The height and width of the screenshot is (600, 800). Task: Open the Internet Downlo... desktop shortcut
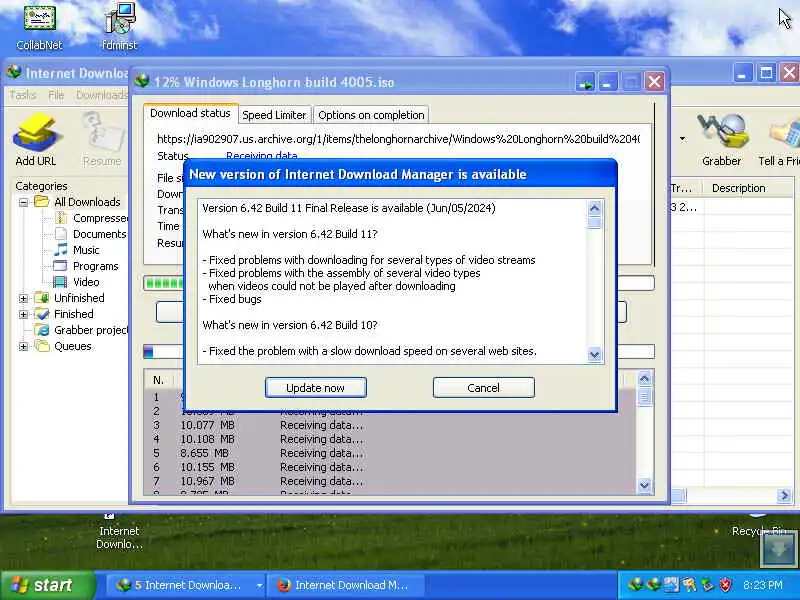[x=119, y=532]
